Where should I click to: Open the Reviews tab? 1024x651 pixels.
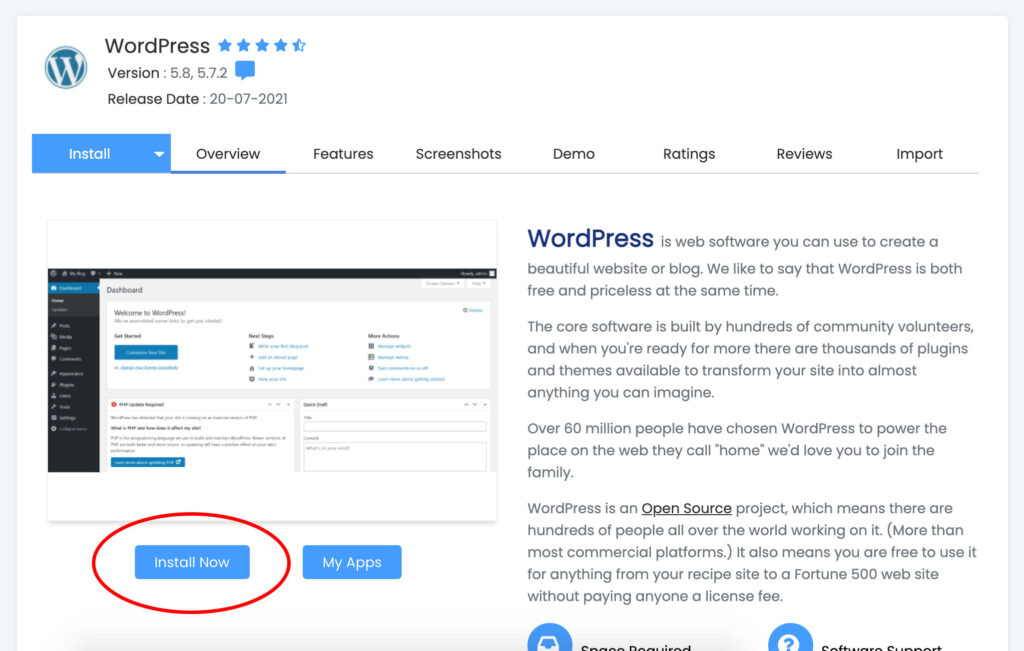tap(804, 154)
